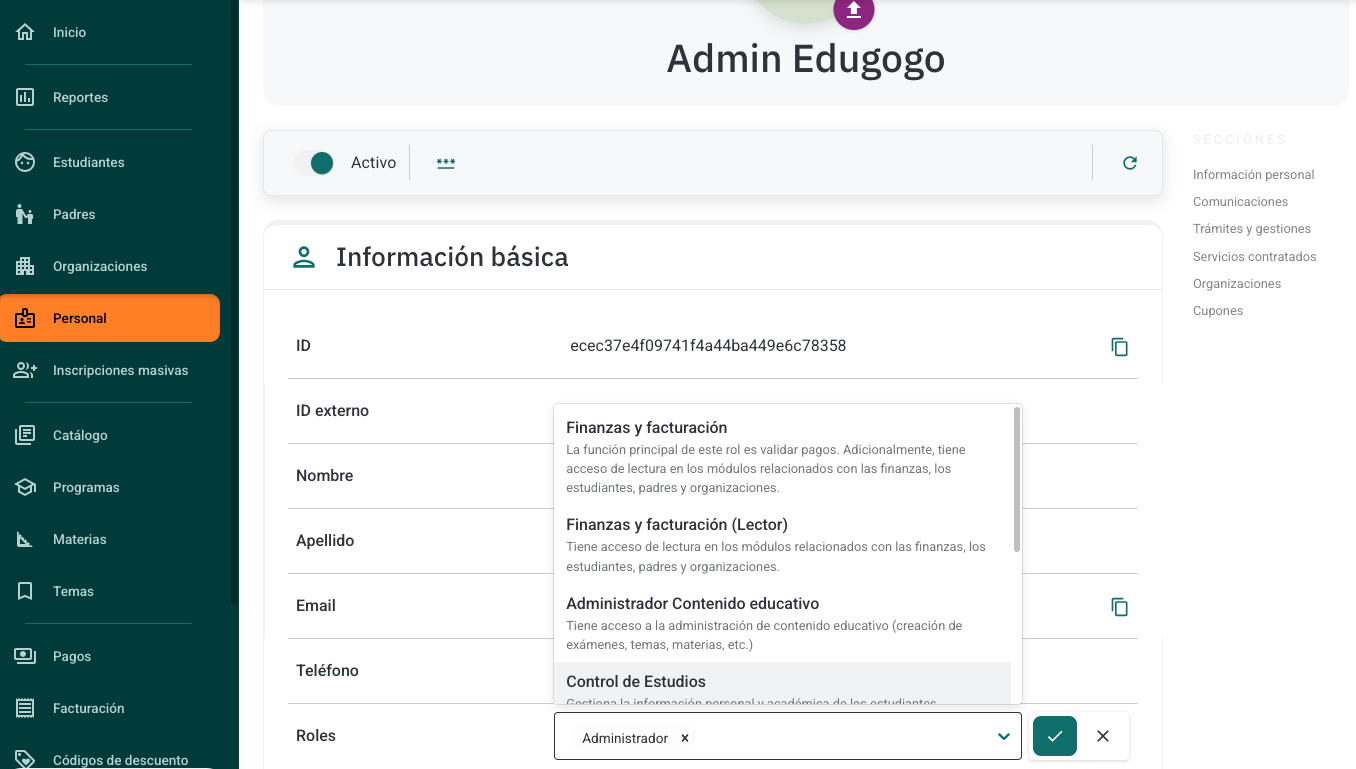This screenshot has width=1356, height=769.
Task: Click the Pagos money icon
Action: pyautogui.click(x=25, y=657)
